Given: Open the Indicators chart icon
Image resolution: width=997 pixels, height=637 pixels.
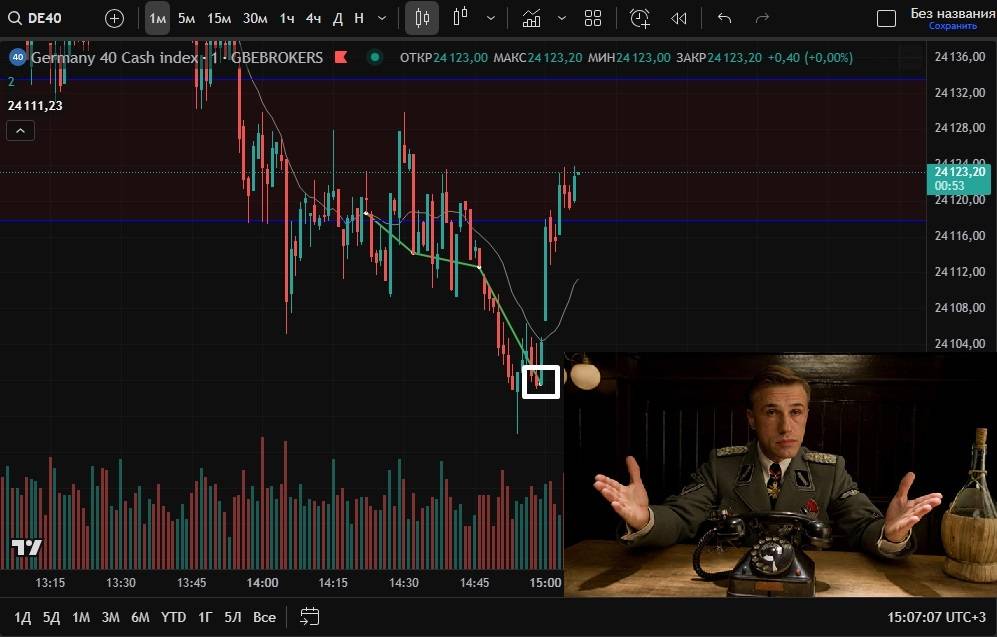Looking at the screenshot, I should (x=532, y=18).
